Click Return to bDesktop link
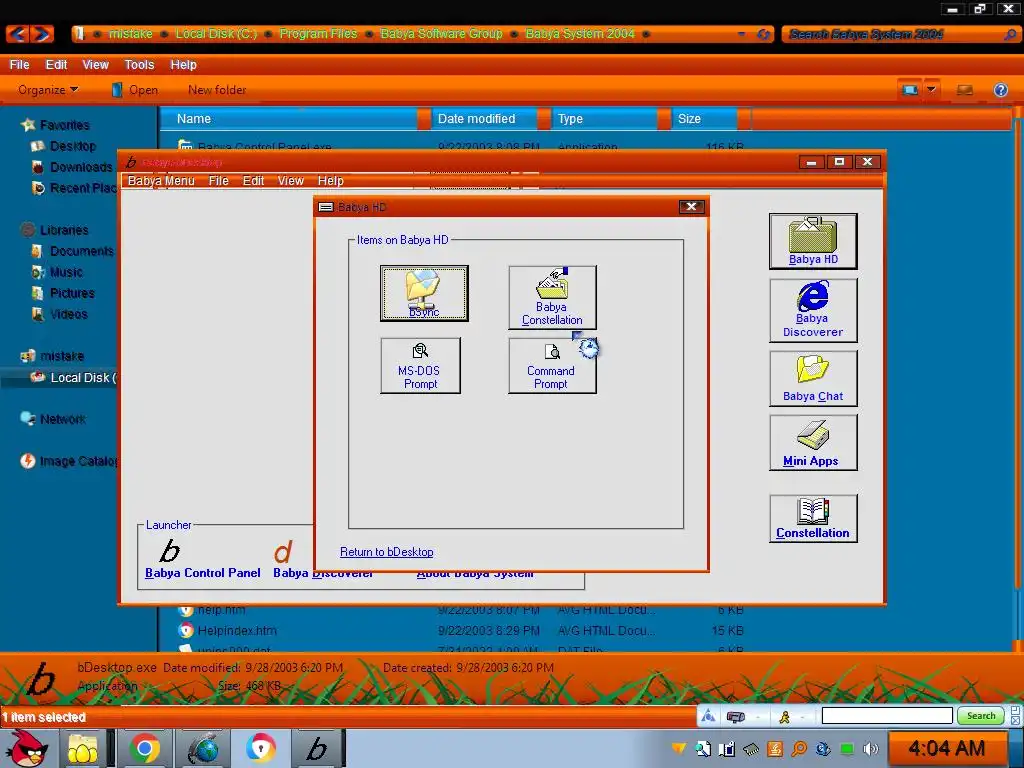 click(387, 552)
